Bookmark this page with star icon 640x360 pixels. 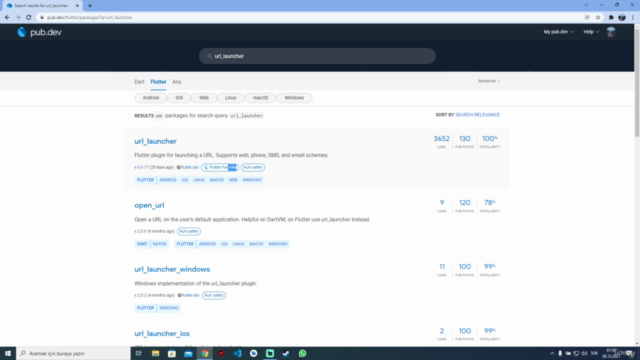point(598,18)
